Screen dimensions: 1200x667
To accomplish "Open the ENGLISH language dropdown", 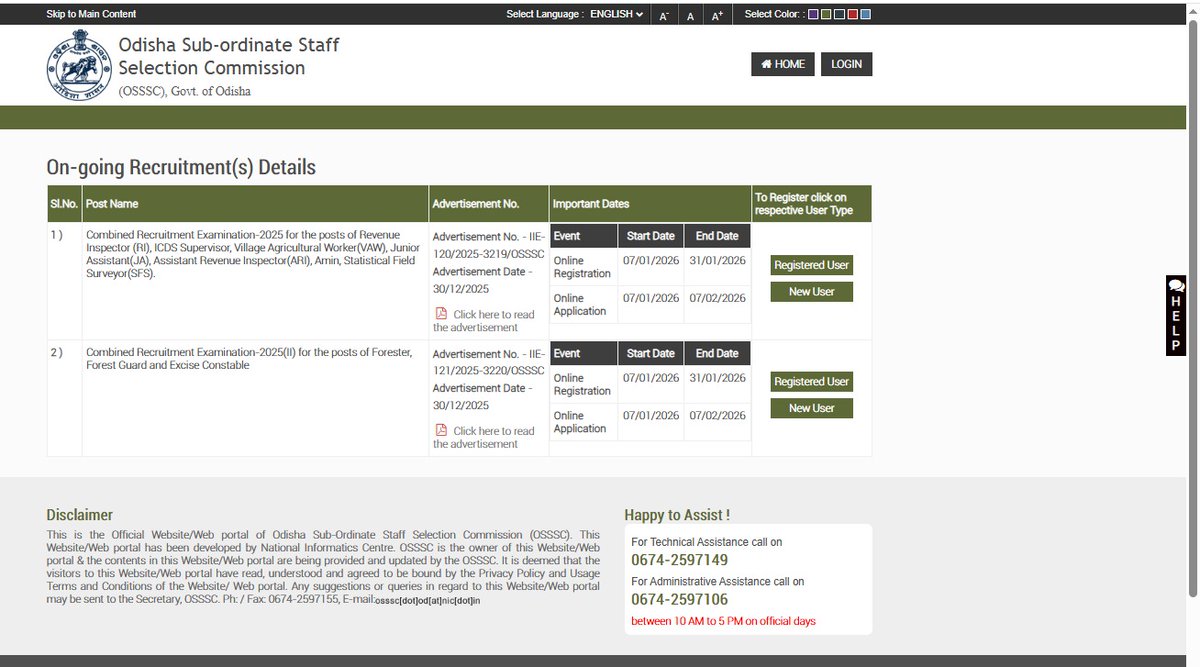I will 616,14.
